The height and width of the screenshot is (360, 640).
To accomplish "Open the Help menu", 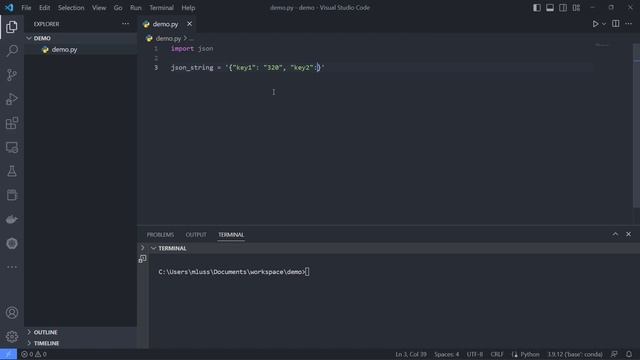I will pos(188,8).
